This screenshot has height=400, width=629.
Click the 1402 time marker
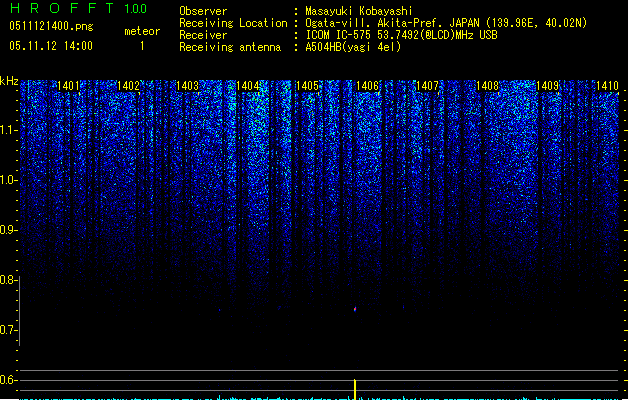point(128,86)
